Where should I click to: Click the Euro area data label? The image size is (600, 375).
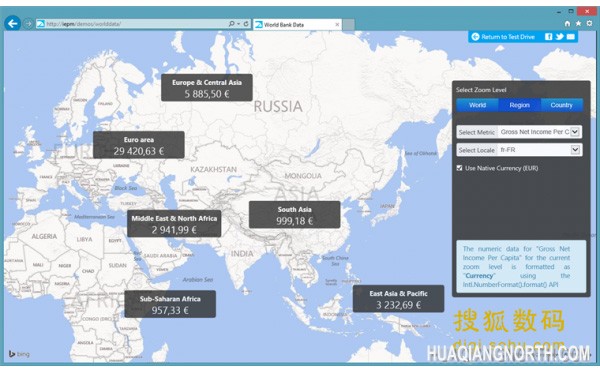[x=139, y=145]
